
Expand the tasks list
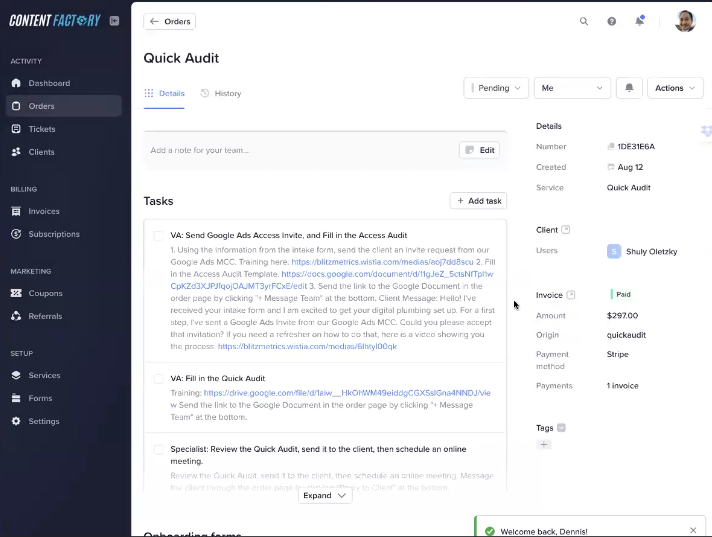pos(325,495)
